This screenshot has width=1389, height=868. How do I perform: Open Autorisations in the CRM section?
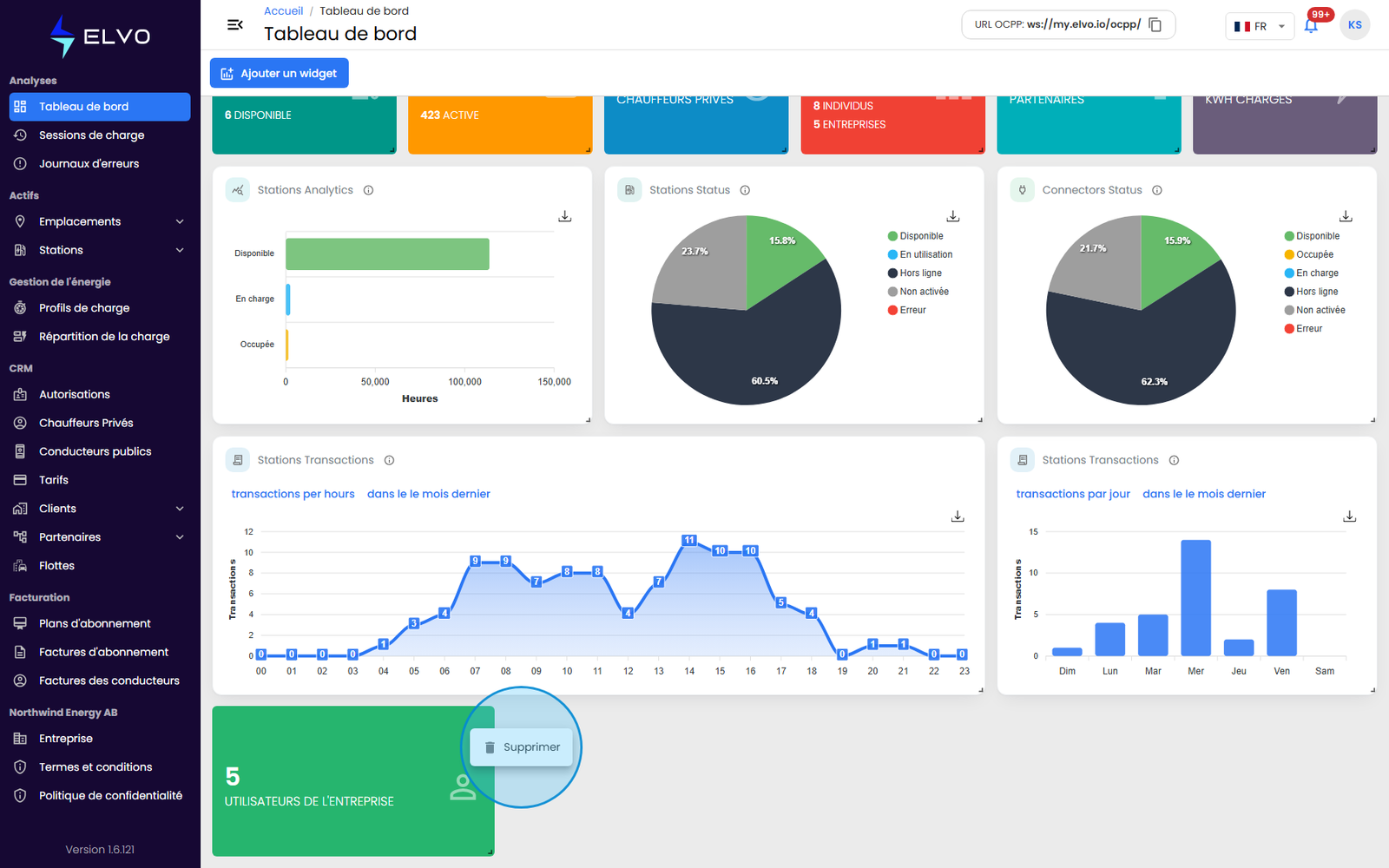100,395
